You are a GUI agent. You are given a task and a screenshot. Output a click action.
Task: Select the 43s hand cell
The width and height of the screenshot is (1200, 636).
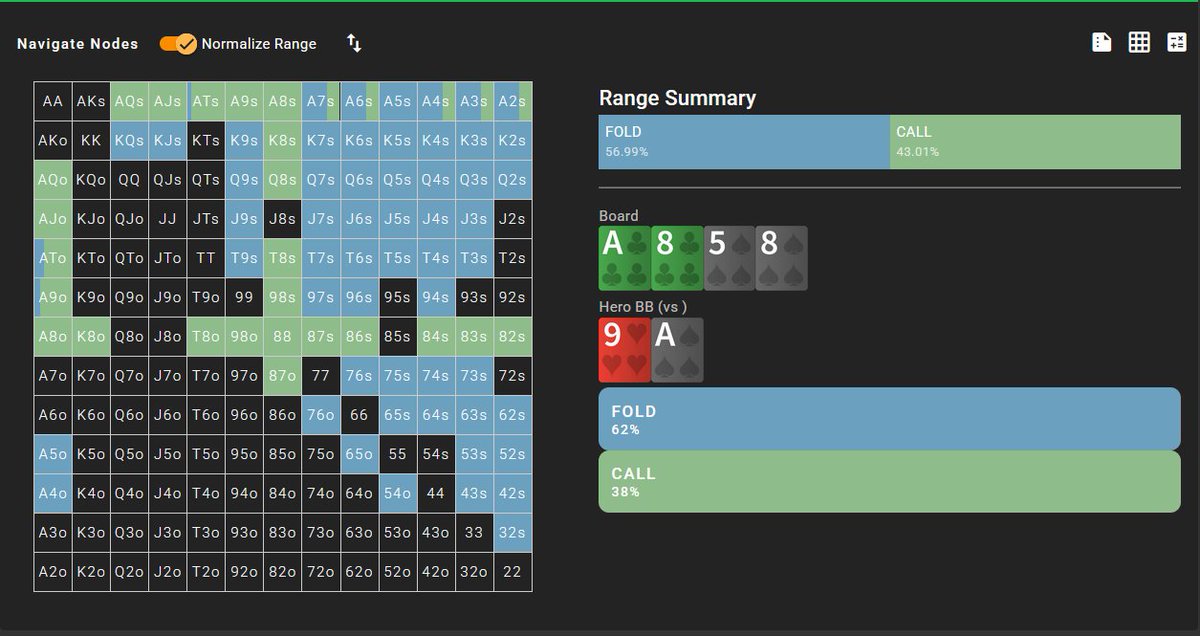474,493
